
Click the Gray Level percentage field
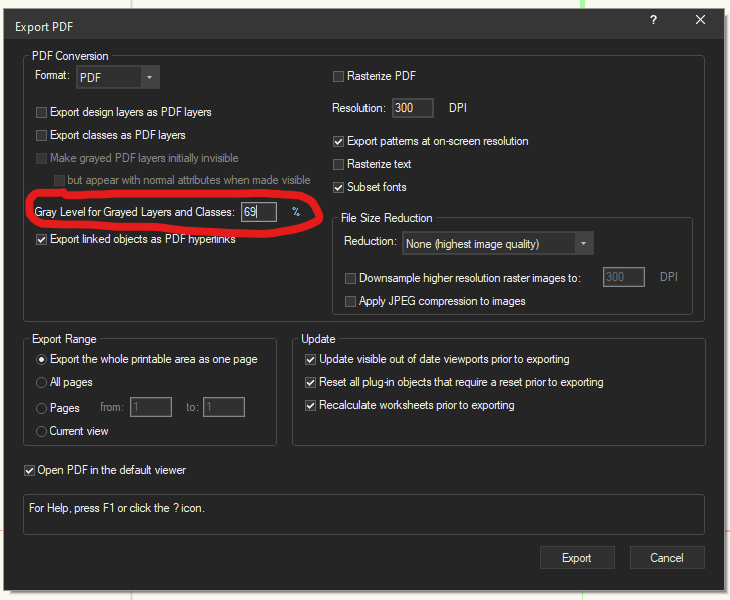(258, 212)
